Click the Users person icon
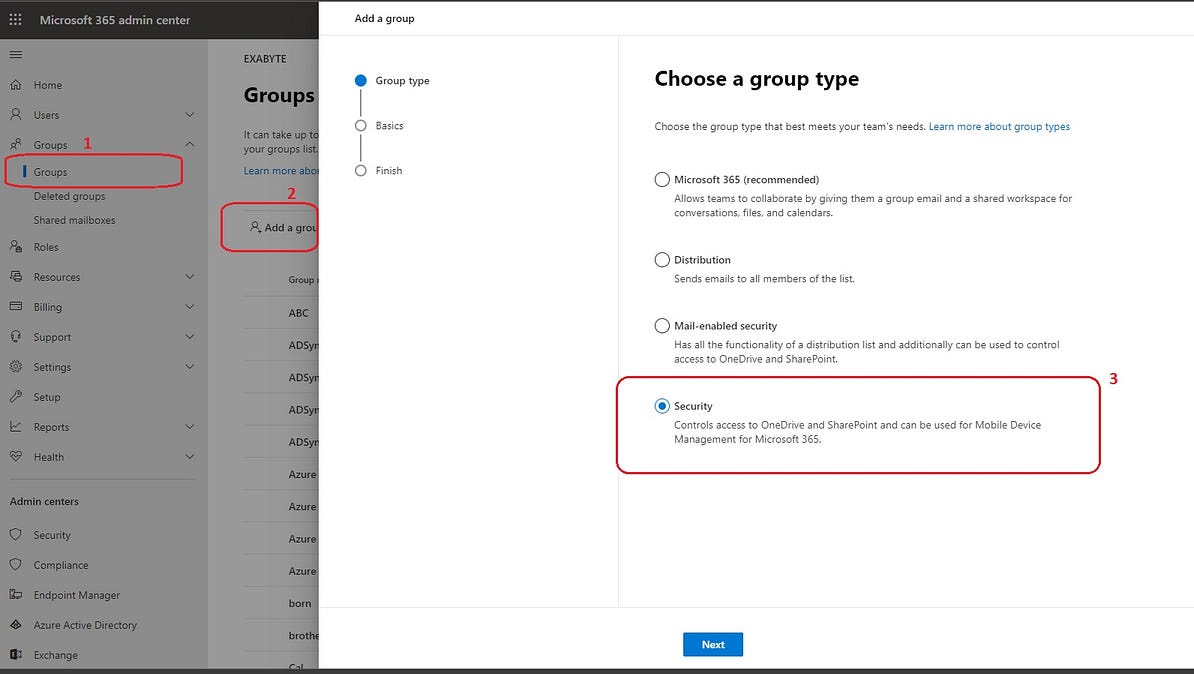This screenshot has width=1194, height=674. 15,114
